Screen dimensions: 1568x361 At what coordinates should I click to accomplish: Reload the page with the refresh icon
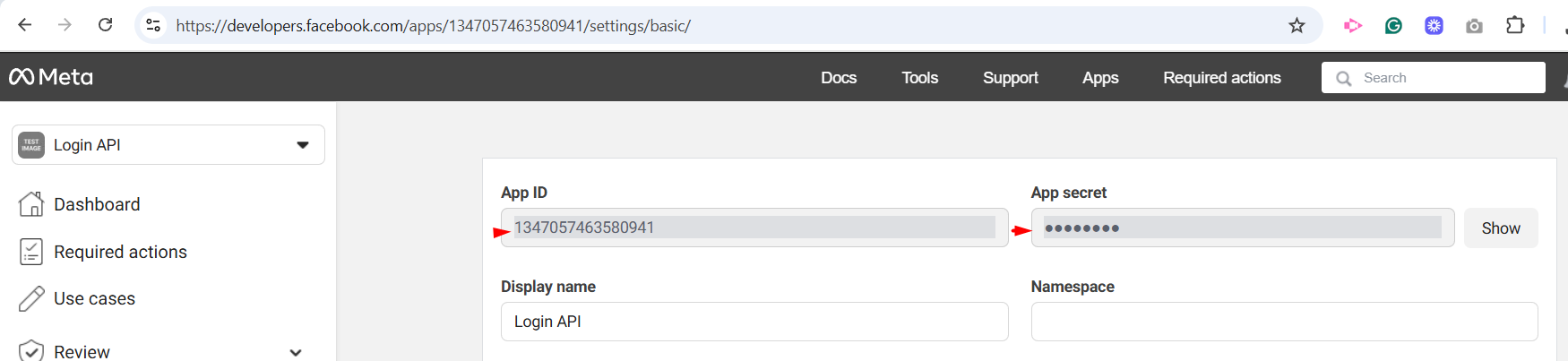coord(105,25)
